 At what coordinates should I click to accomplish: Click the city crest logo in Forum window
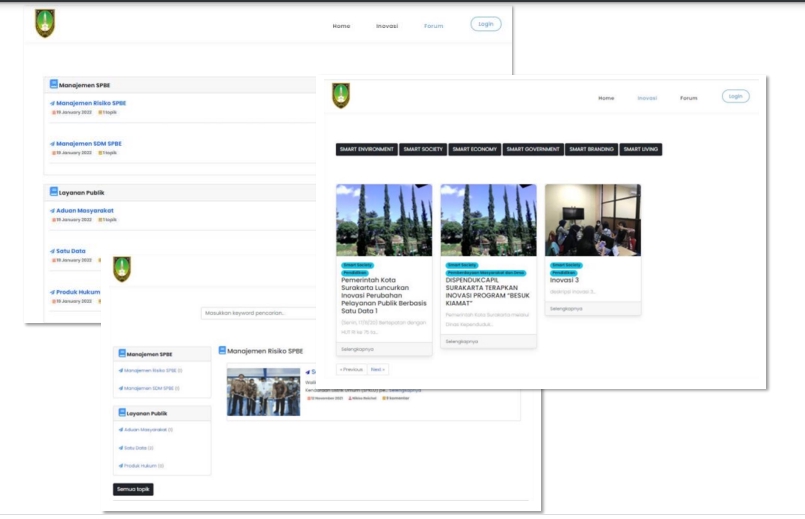coord(45,23)
